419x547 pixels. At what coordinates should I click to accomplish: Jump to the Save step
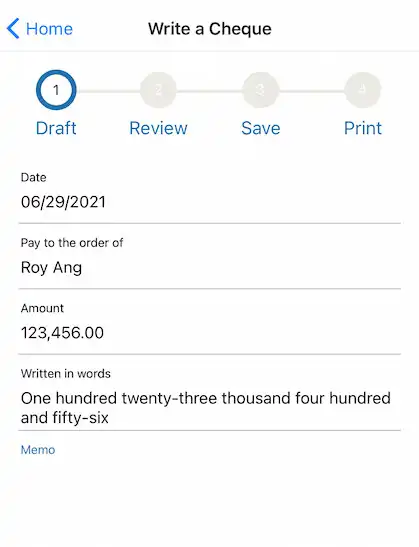[x=261, y=128]
